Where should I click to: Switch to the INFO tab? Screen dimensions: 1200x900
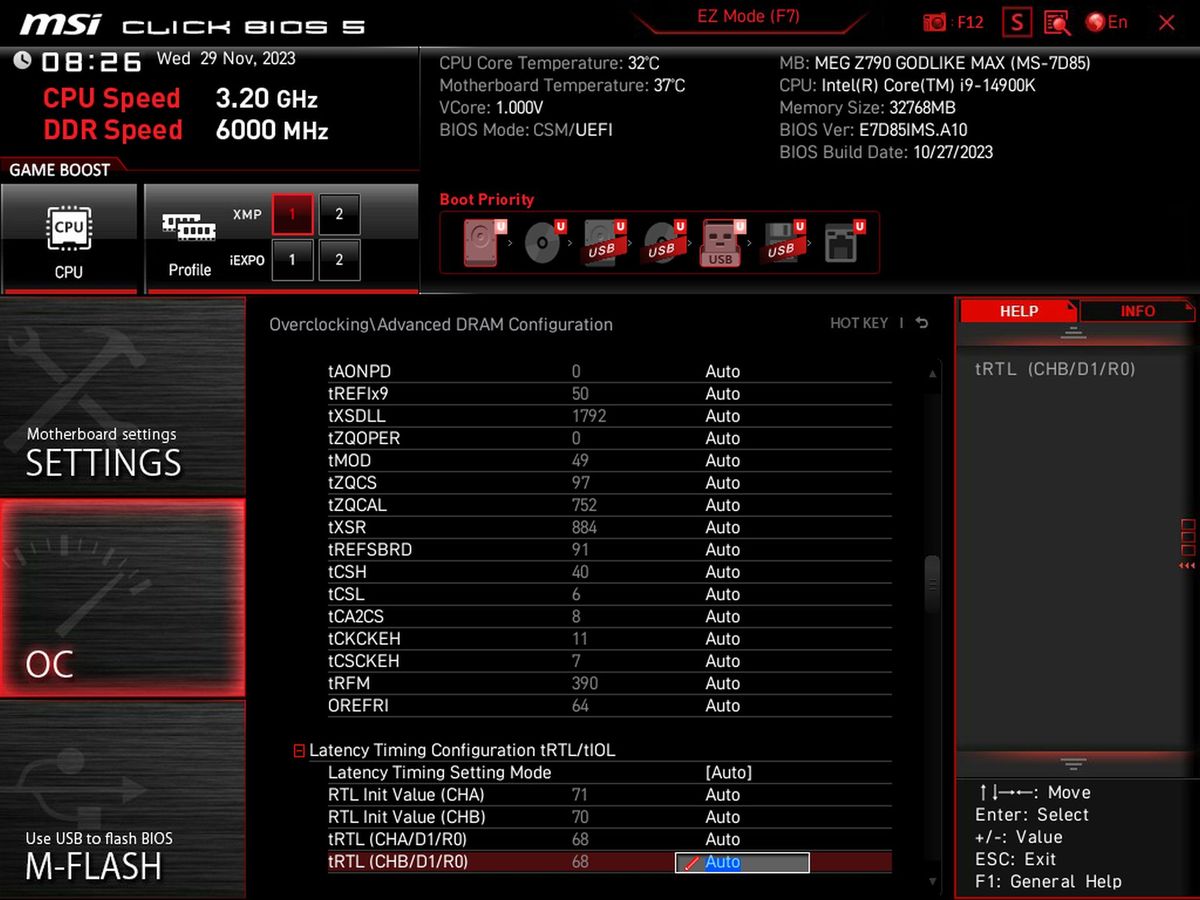tap(1137, 311)
